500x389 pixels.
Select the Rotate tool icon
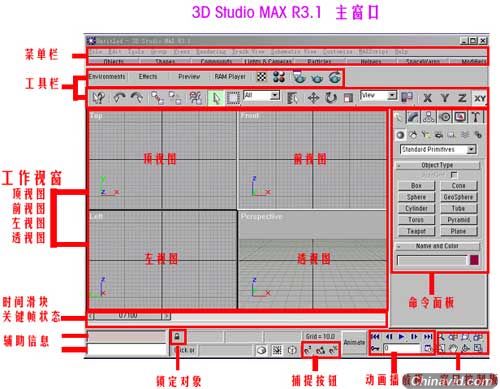pyautogui.click(x=331, y=98)
